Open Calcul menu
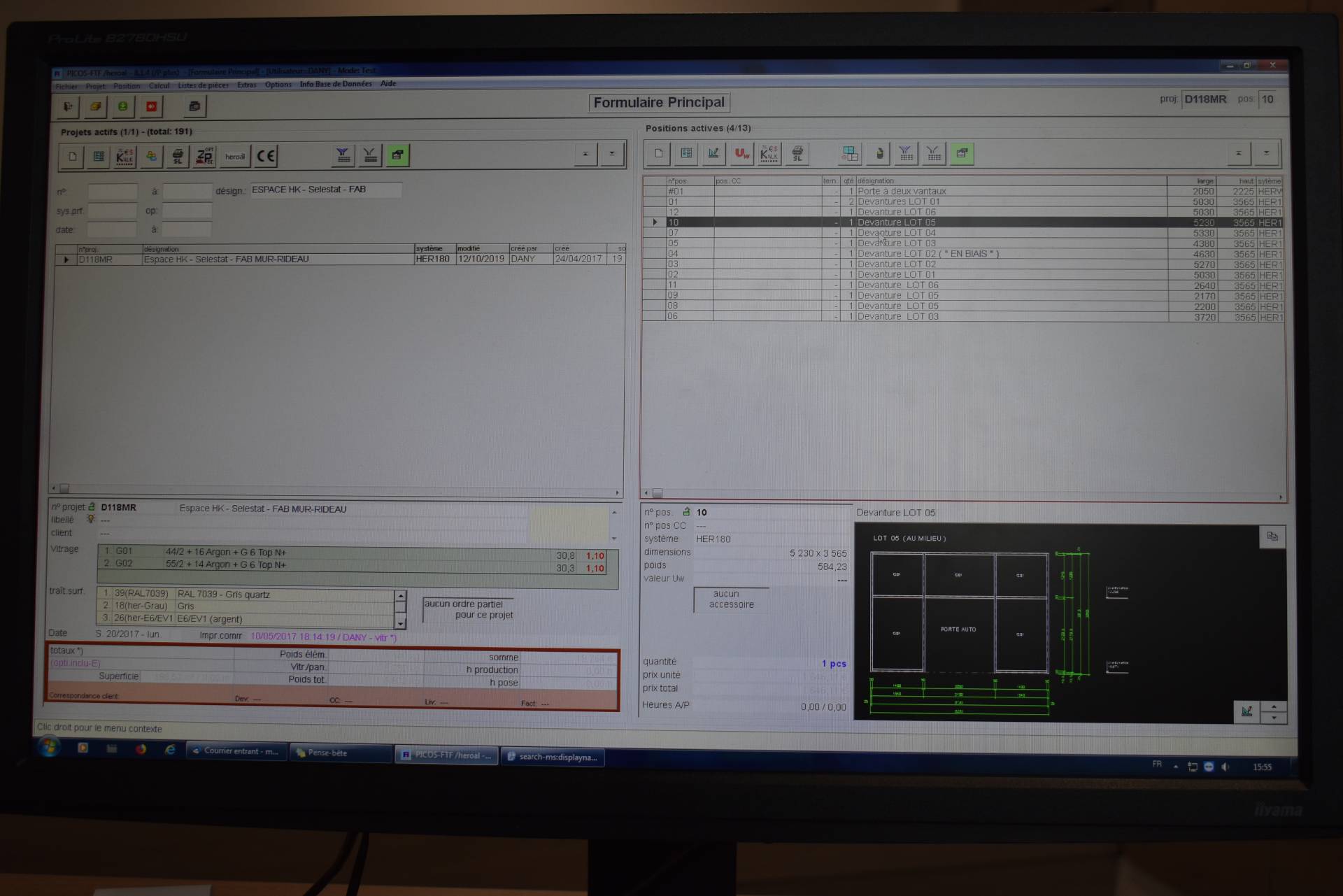 [x=159, y=86]
